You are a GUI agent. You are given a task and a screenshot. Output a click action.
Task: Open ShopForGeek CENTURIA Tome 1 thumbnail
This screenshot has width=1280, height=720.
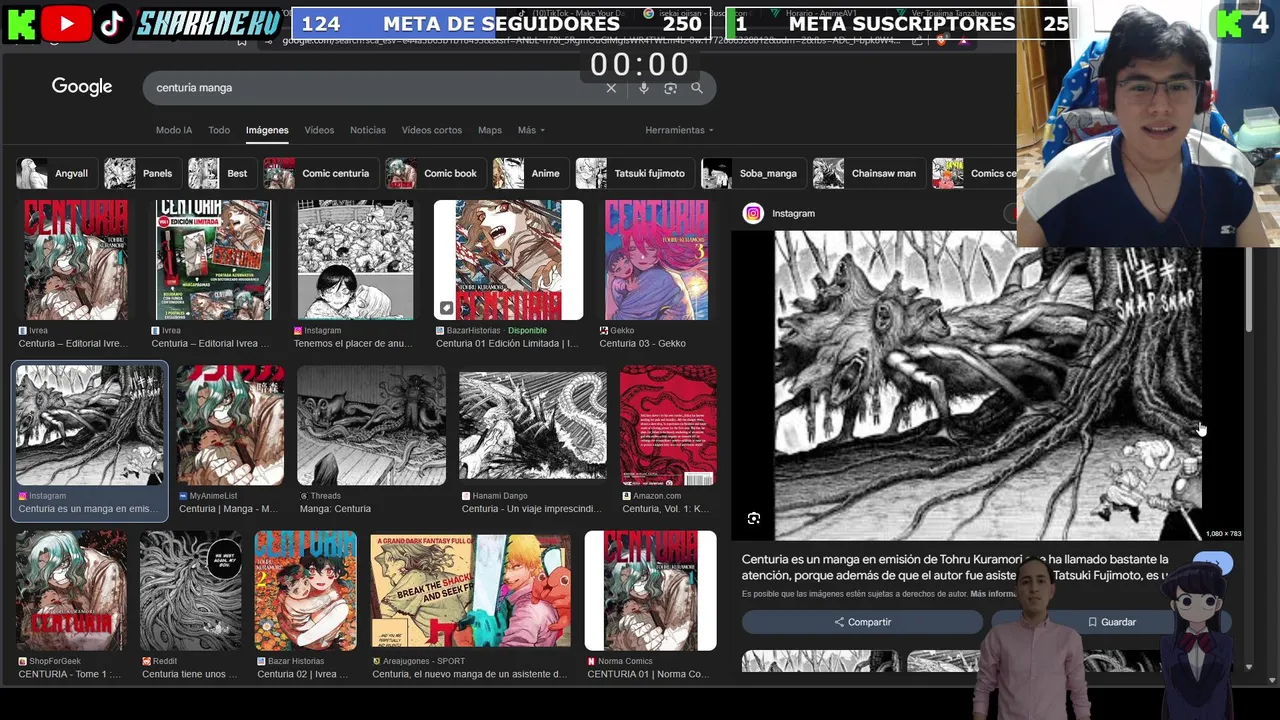pos(71,591)
